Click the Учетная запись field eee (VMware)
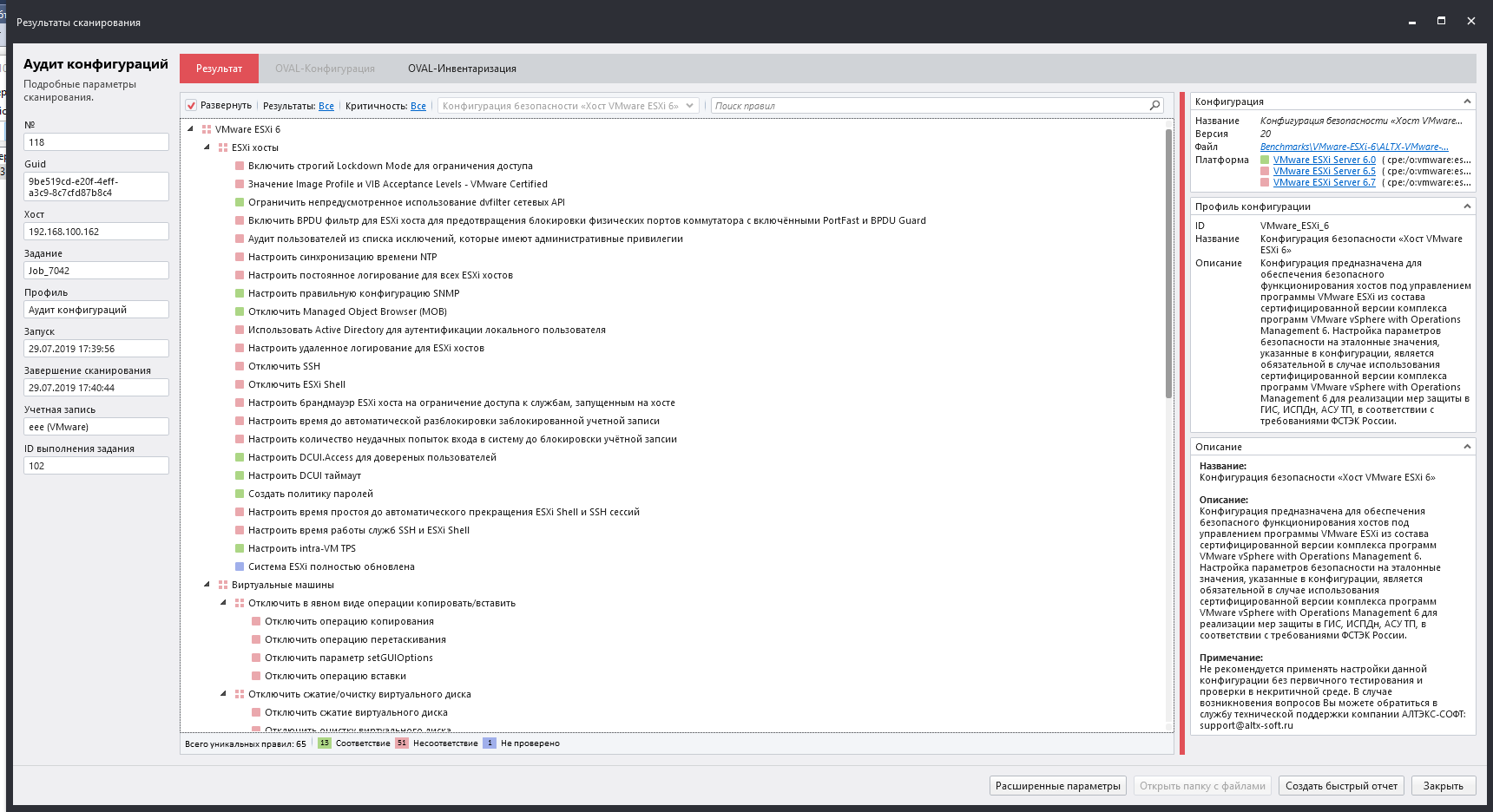This screenshot has width=1493, height=812. pos(96,427)
